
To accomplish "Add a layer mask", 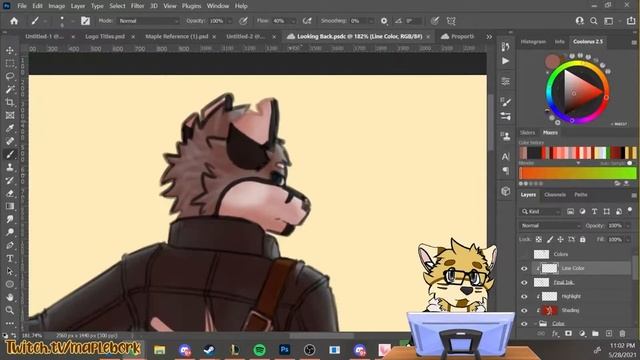I will (568, 333).
